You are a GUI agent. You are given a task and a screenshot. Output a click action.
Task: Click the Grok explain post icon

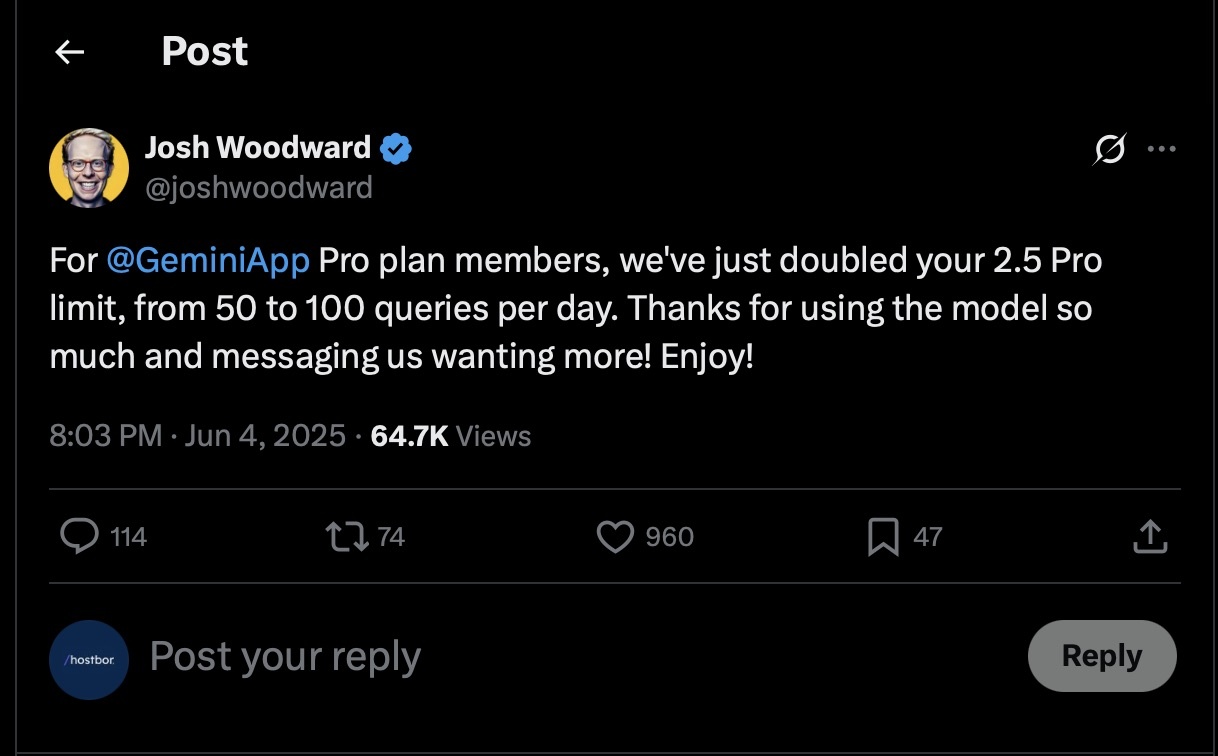point(1109,150)
